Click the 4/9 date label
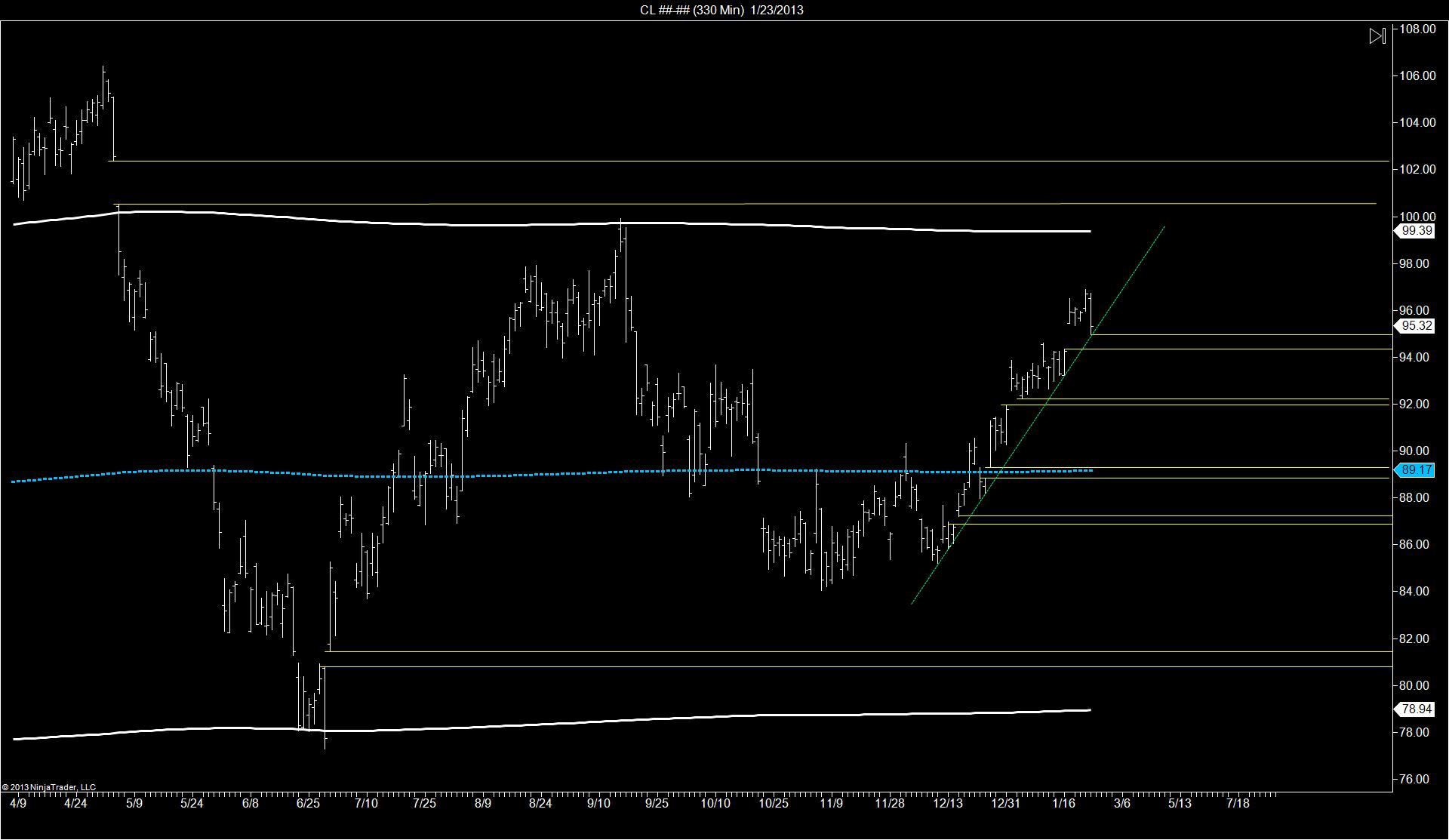This screenshot has width=1449, height=840. (18, 803)
